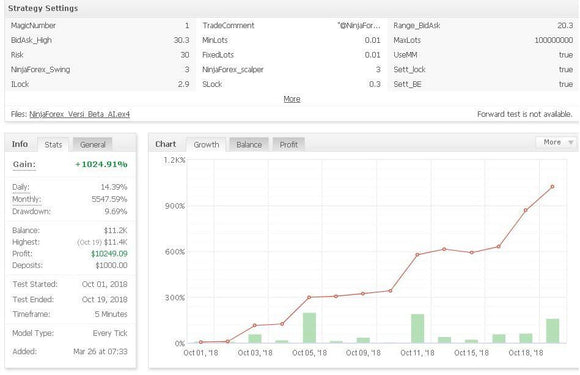
Task: Click the Sett_BE setting label
Action: click(x=407, y=84)
